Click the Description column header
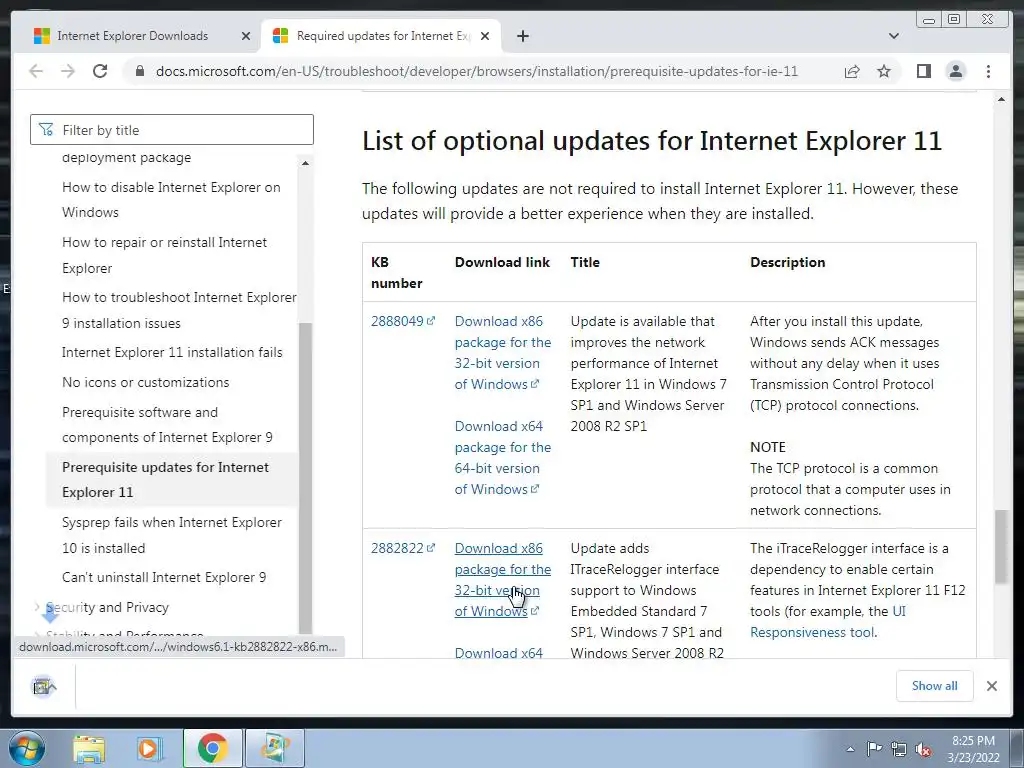Screen dimensions: 1024x768 pos(788,262)
